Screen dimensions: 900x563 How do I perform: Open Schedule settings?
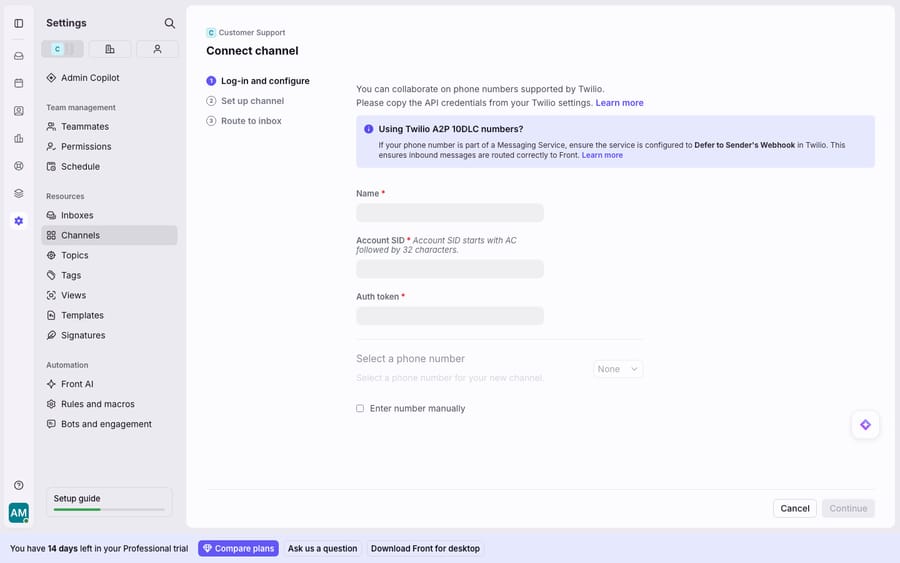pyautogui.click(x=109, y=166)
